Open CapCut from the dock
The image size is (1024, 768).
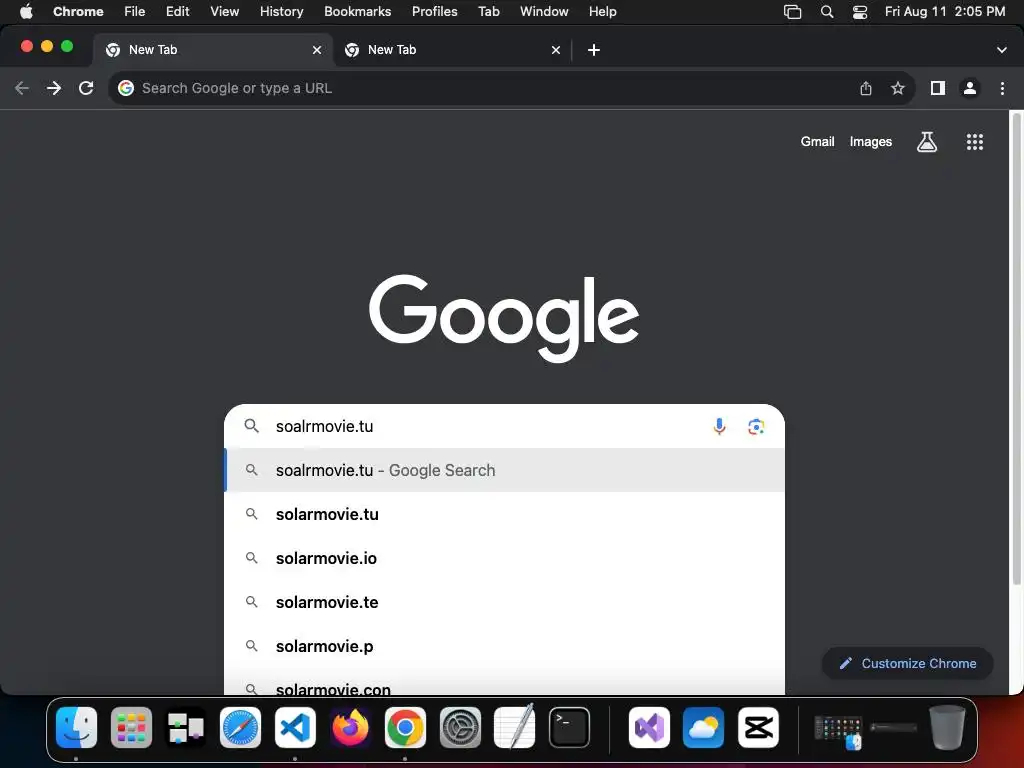pos(758,728)
